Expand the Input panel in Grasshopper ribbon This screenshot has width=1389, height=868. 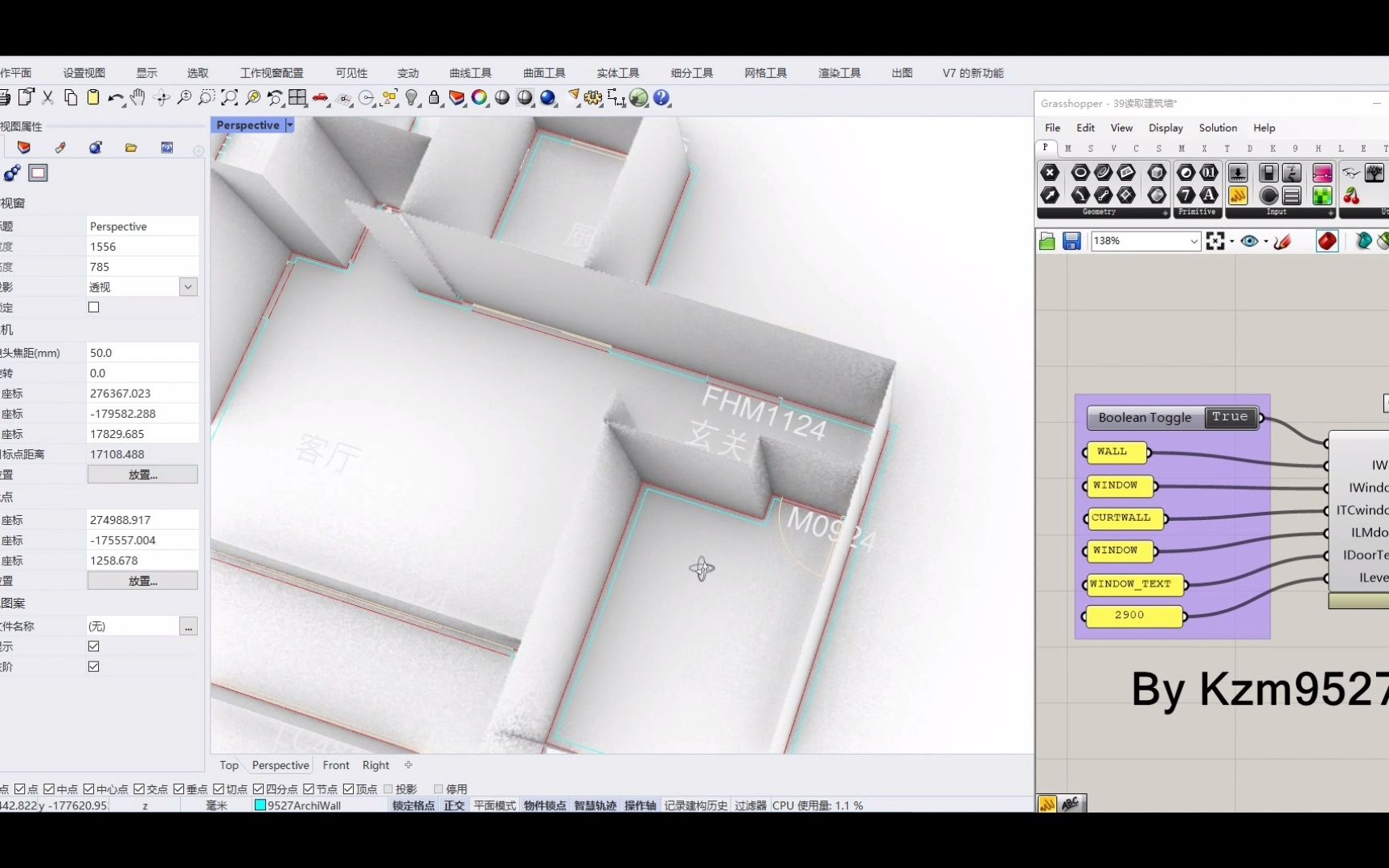(1331, 213)
